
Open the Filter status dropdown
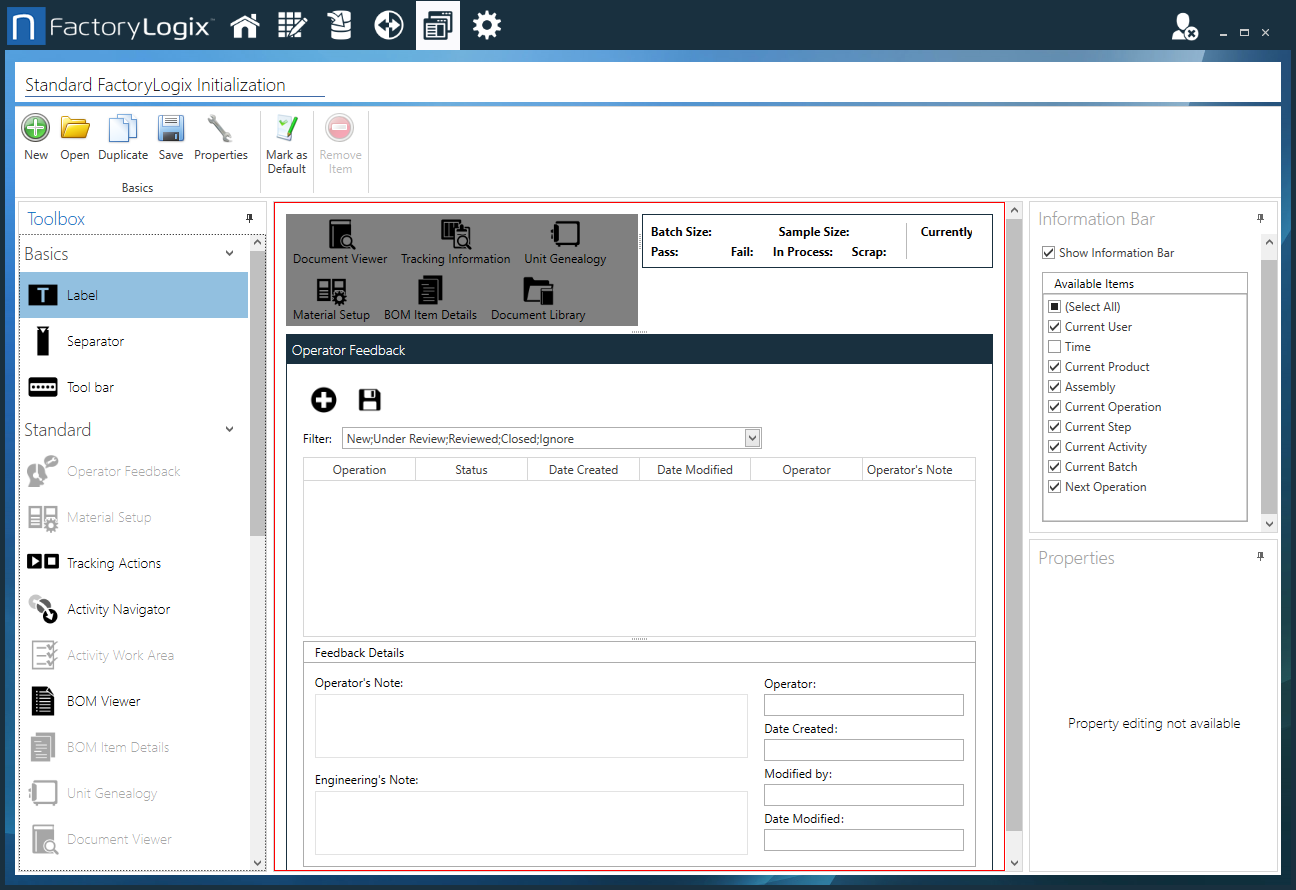751,437
